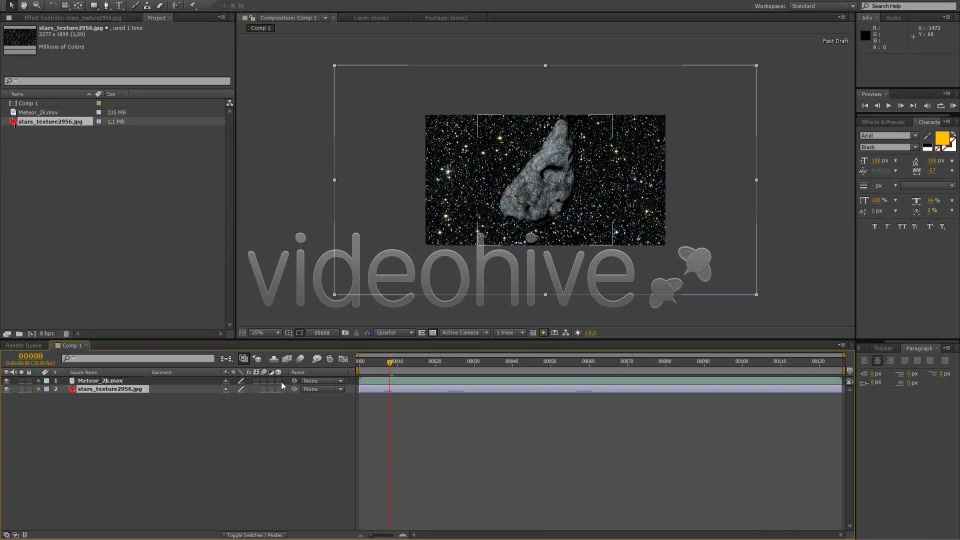The height and width of the screenshot is (540, 960).
Task: Select the Unified Camera tool
Action: [66, 6]
